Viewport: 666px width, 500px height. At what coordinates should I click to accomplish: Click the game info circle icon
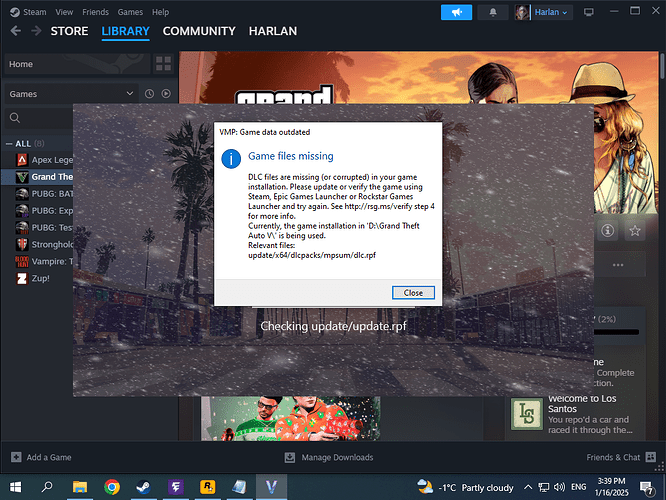click(606, 230)
